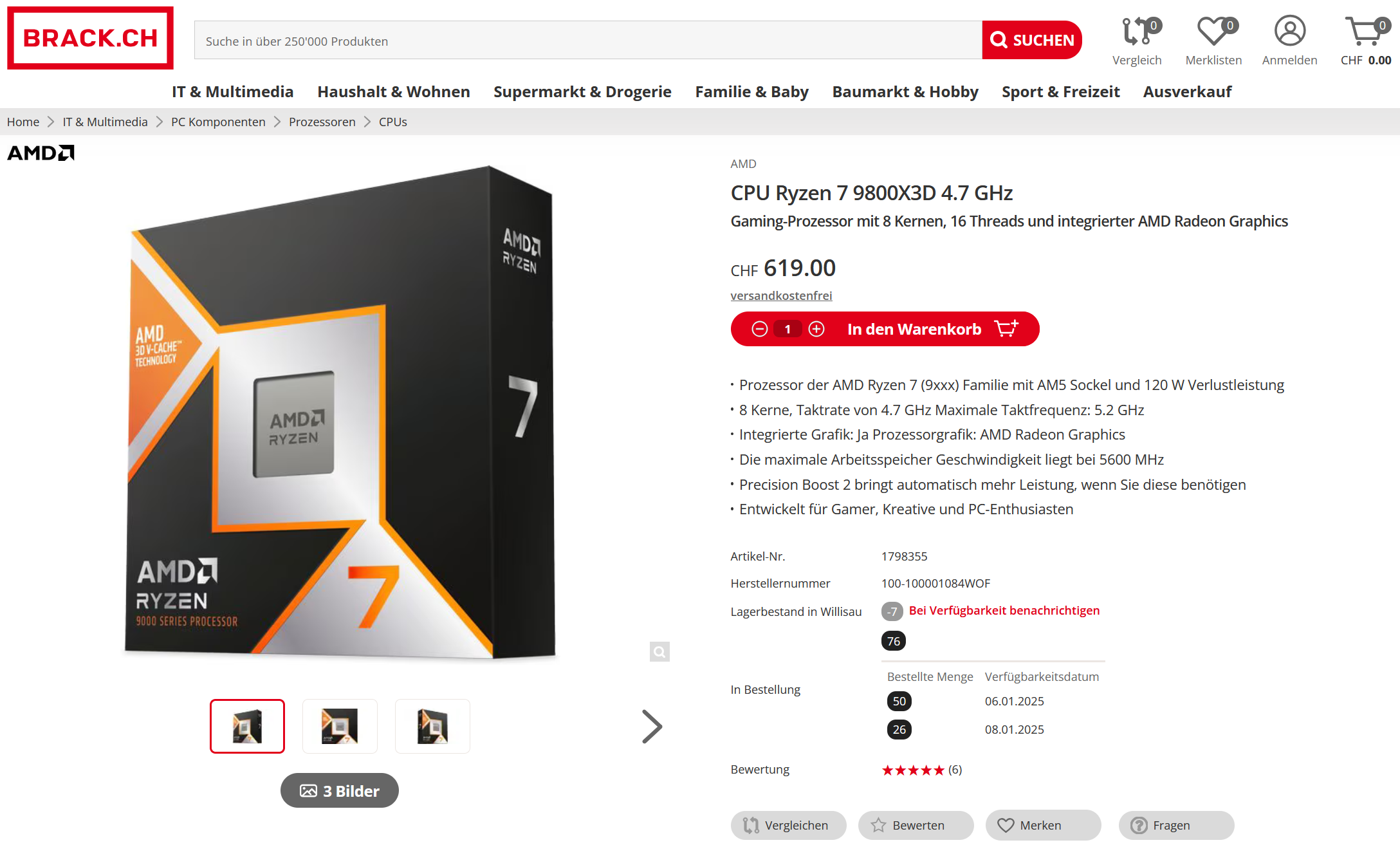Open the Ausverkauf menu item

click(1187, 91)
